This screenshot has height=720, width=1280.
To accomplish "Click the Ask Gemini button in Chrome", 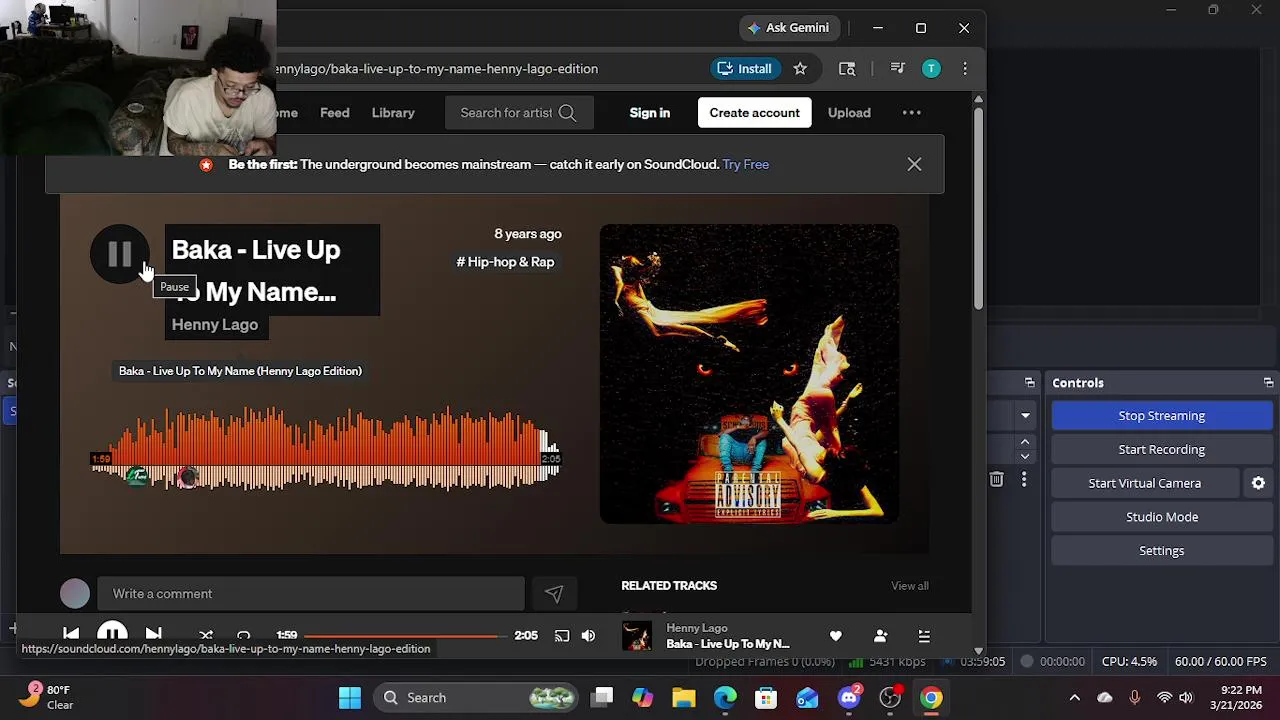I will coord(788,28).
